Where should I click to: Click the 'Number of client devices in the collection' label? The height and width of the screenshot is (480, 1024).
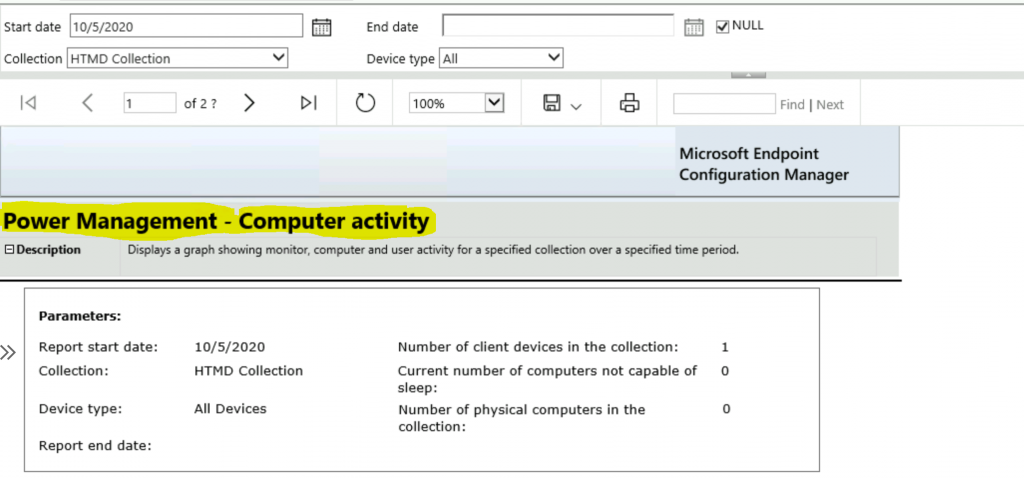point(538,347)
